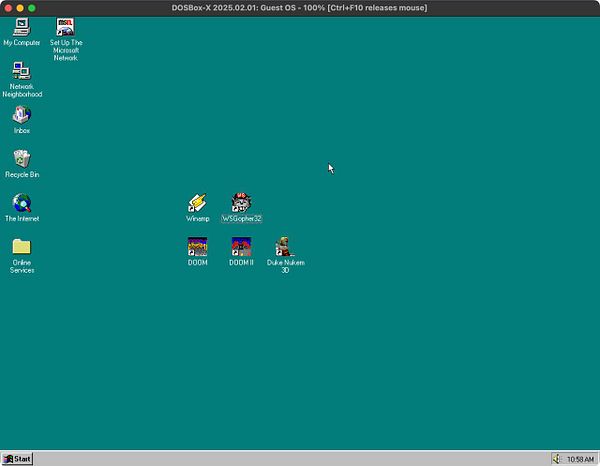Image resolution: width=600 pixels, height=466 pixels.
Task: Click the DOSBox-X window title text
Action: click(x=299, y=8)
